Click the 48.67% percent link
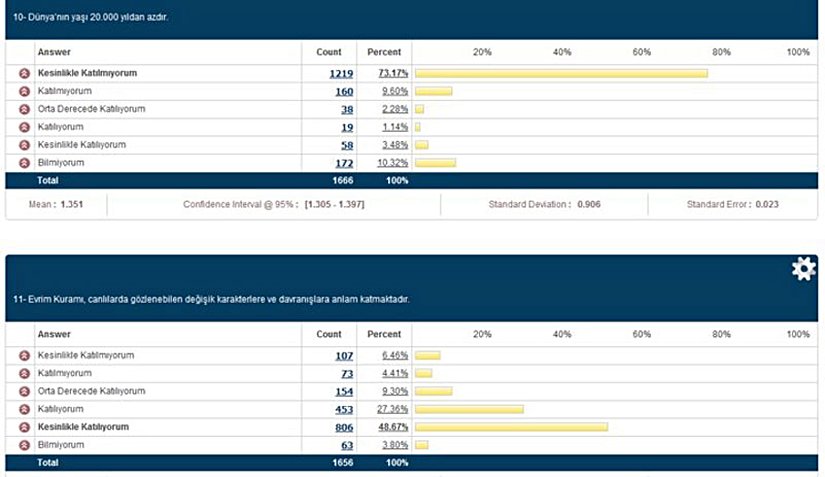825x477 pixels. coord(389,427)
